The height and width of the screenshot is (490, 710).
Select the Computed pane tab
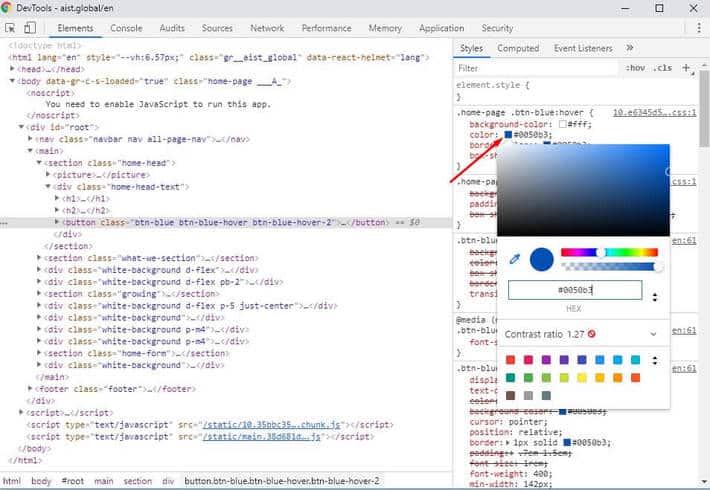click(518, 48)
